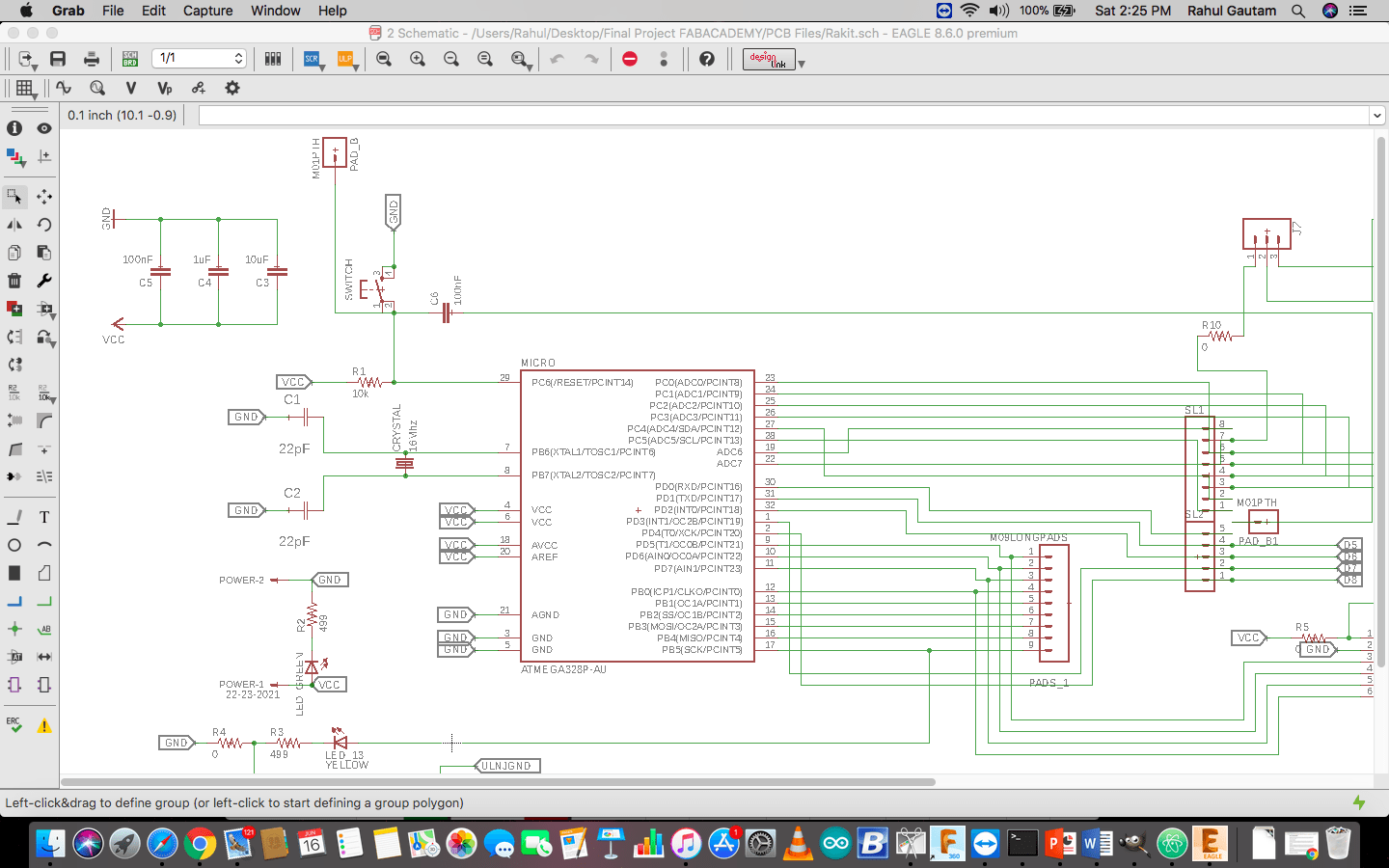Open the File menu
The height and width of the screenshot is (868, 1389).
point(113,11)
